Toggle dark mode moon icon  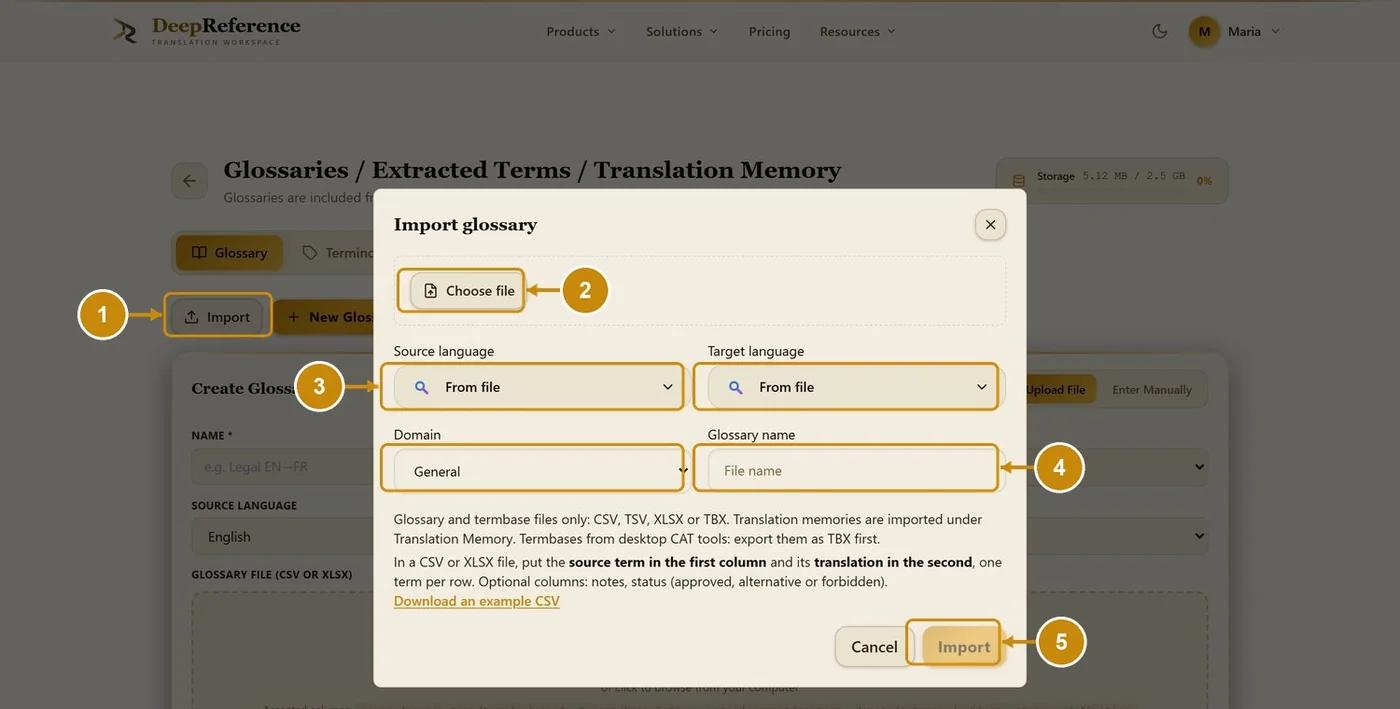pyautogui.click(x=1160, y=31)
